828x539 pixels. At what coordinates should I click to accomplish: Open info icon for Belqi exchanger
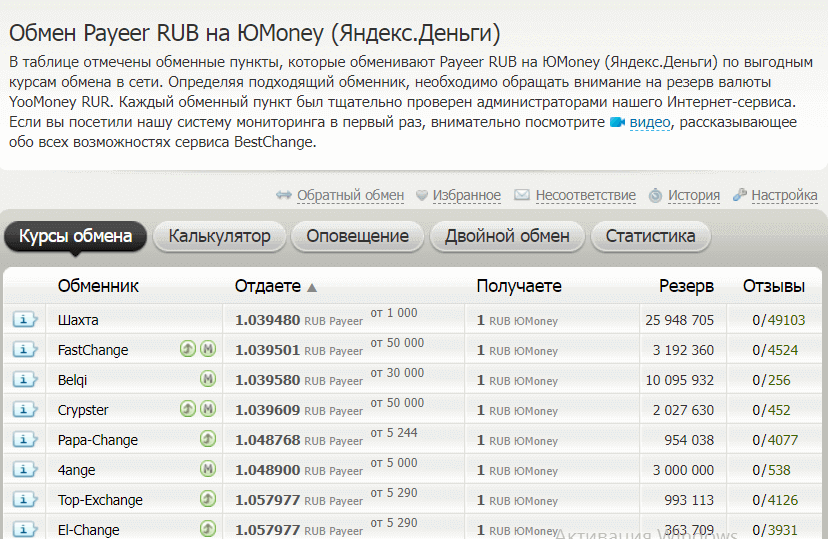(25, 380)
